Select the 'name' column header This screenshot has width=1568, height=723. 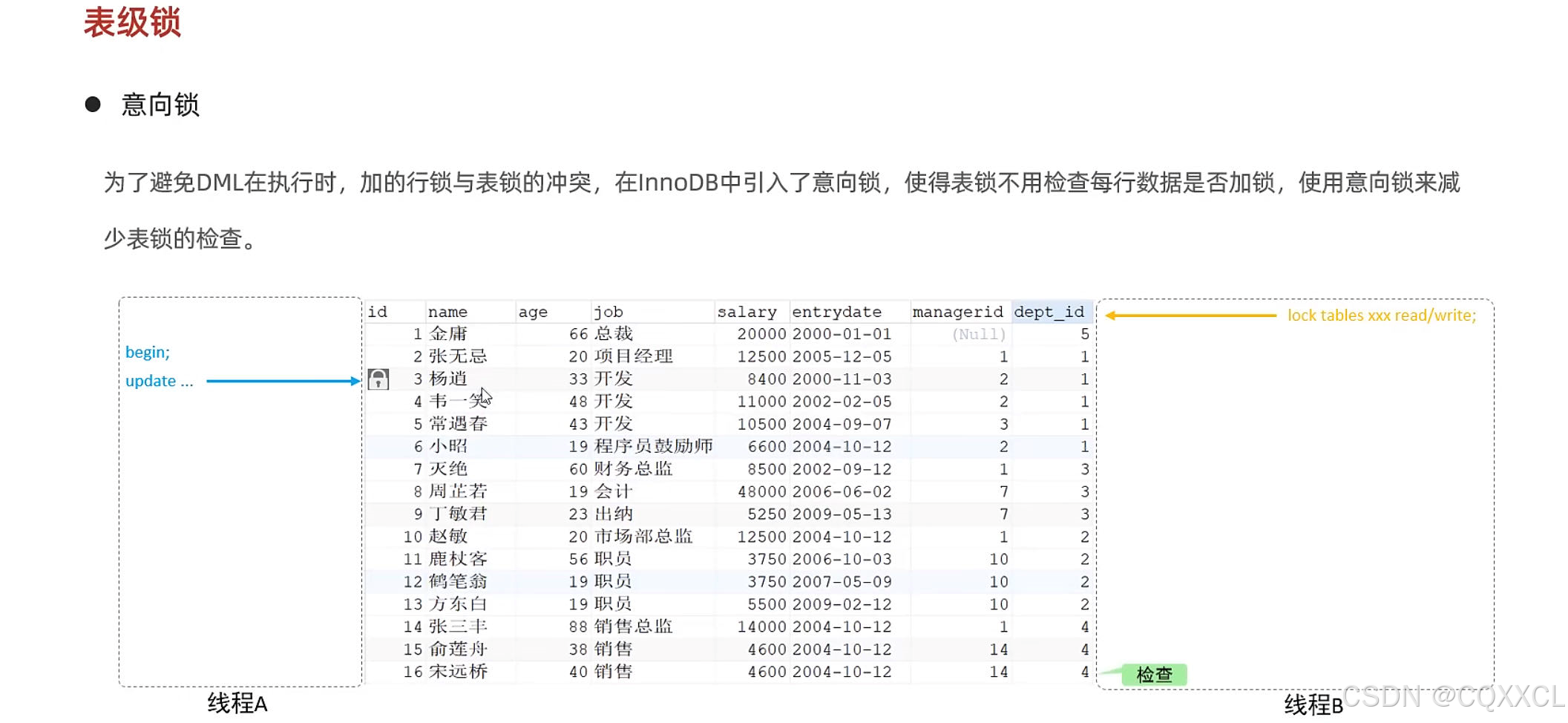pyautogui.click(x=447, y=312)
